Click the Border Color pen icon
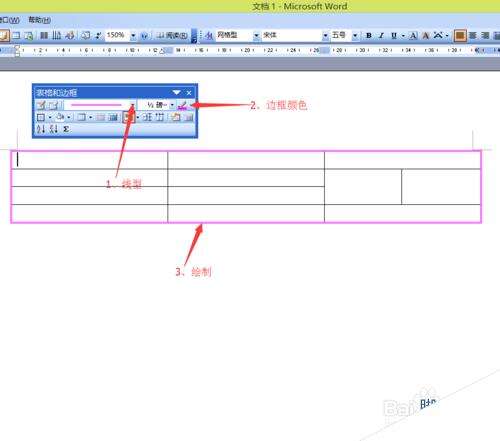The height and width of the screenshot is (441, 500). [182, 105]
